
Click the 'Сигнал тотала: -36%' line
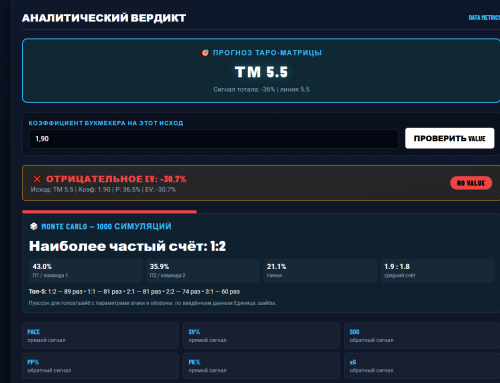coord(261,89)
